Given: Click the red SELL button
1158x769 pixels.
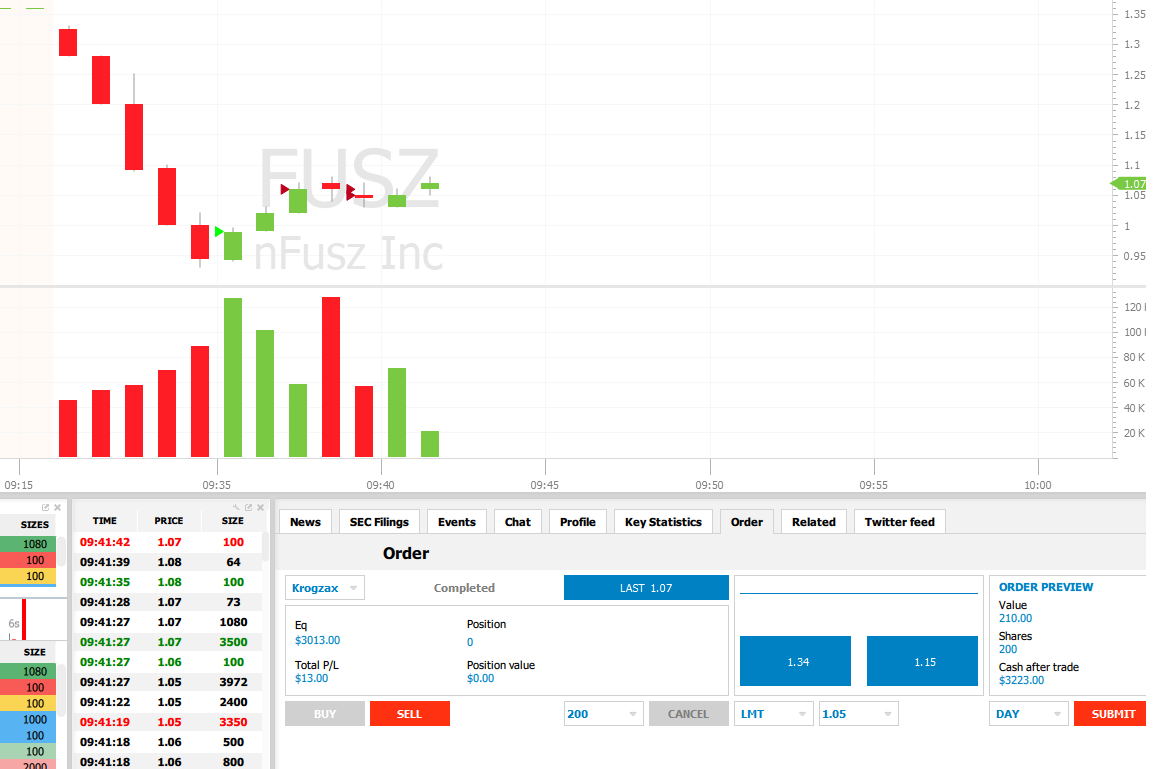Looking at the screenshot, I should coord(410,714).
